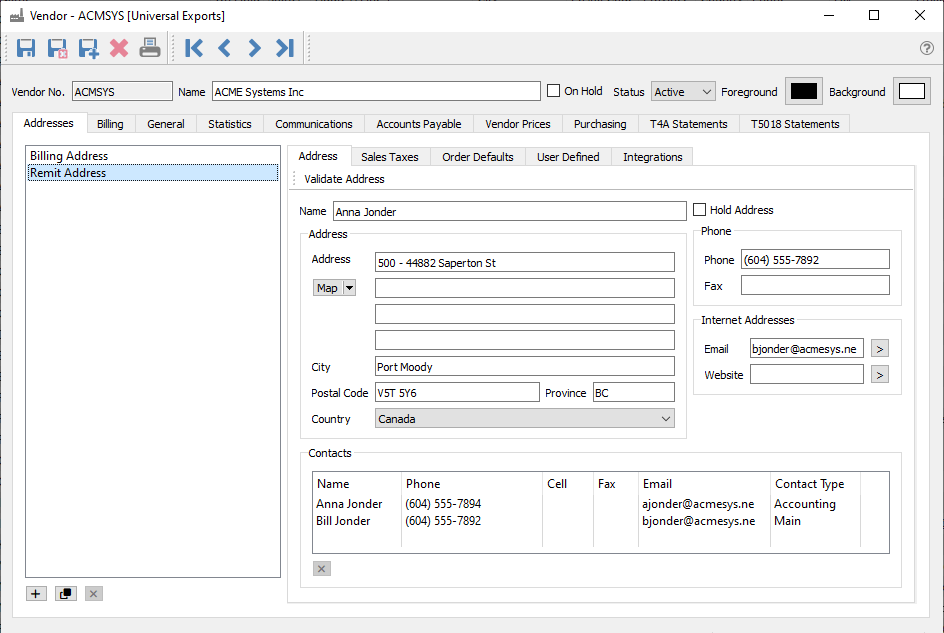The height and width of the screenshot is (633, 944).
Task: Add a new address with plus icon
Action: coord(36,593)
